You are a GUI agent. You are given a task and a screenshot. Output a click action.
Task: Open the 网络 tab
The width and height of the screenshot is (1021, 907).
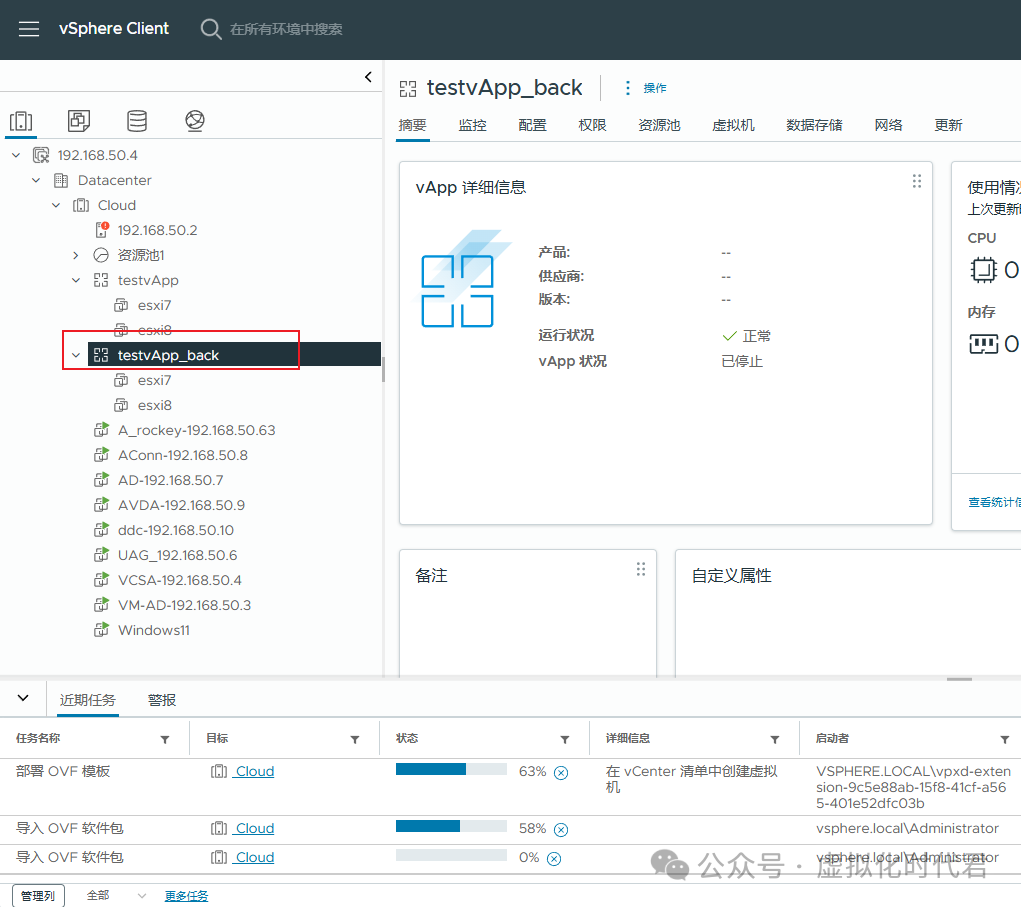888,125
